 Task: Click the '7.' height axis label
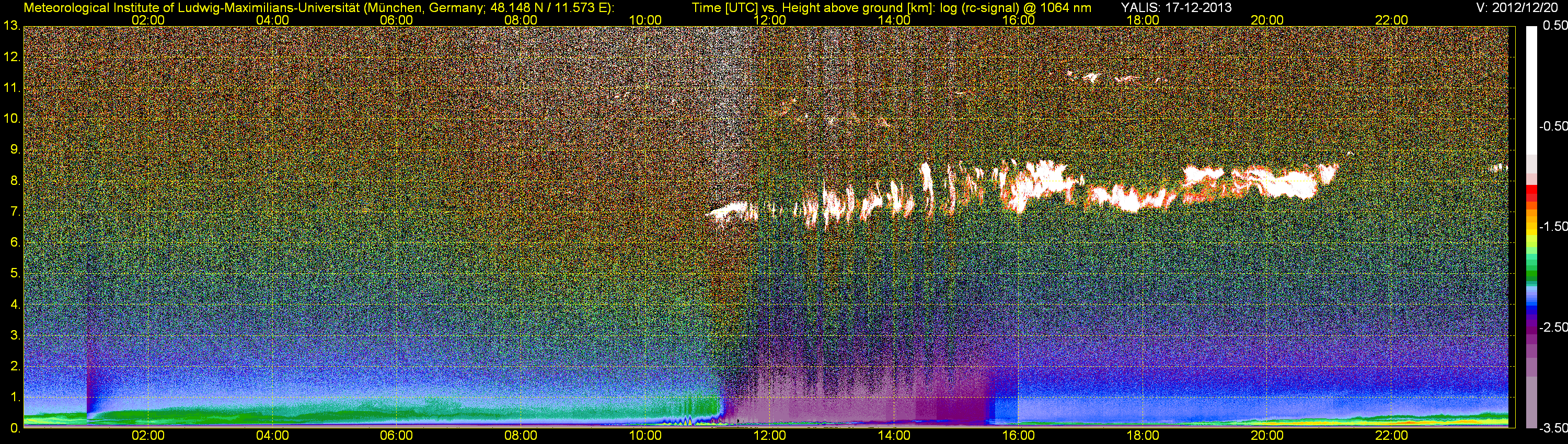15,212
